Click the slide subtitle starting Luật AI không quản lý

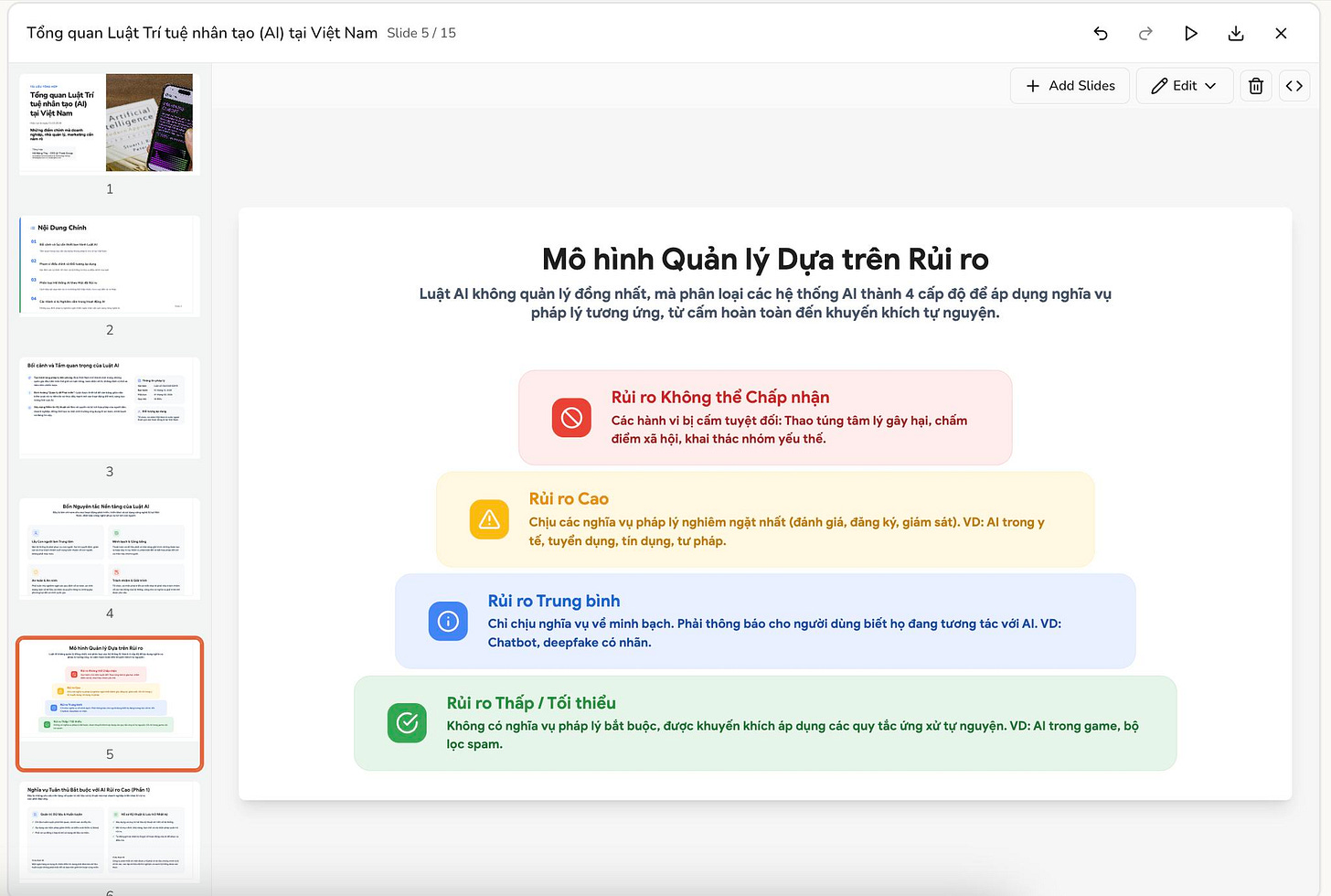tap(765, 303)
